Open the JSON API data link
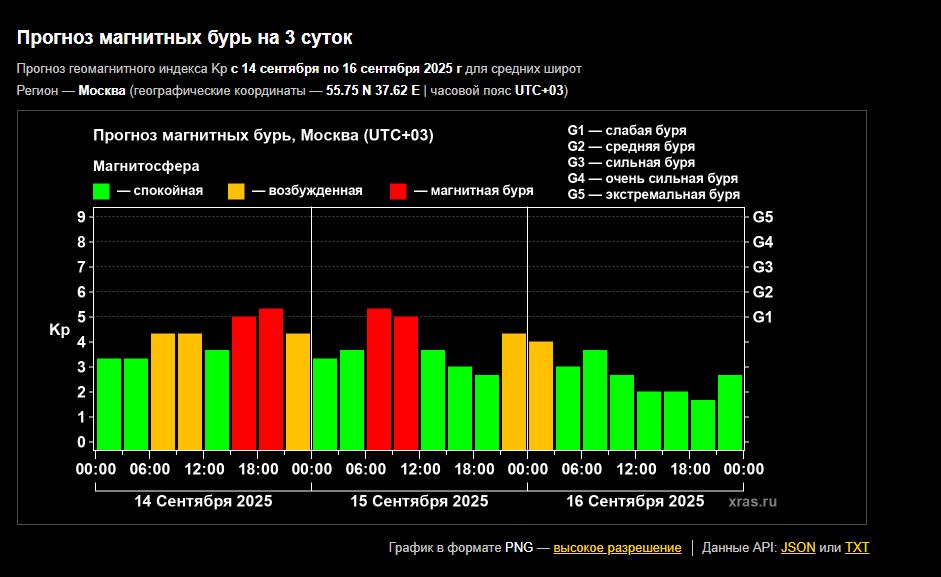Screen dimensions: 941x577 (797, 548)
